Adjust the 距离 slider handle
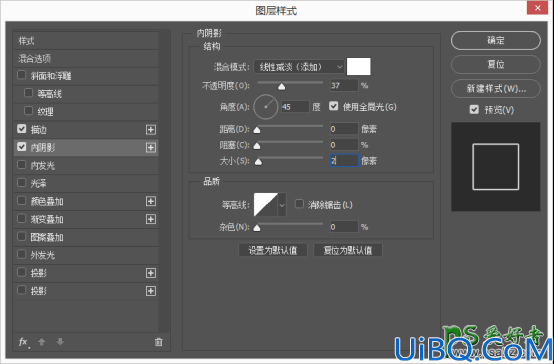This screenshot has width=554, height=364. (x=257, y=130)
